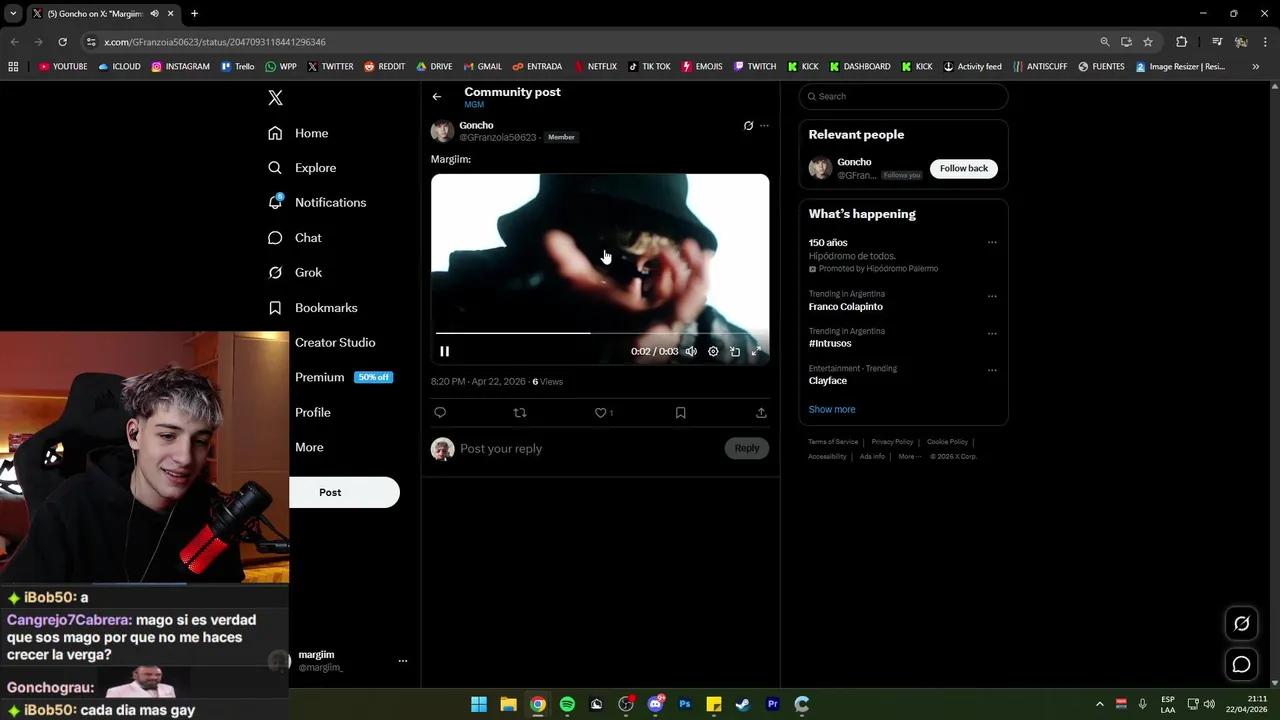The width and height of the screenshot is (1280, 720).
Task: Click Show more under trends
Action: (x=832, y=409)
